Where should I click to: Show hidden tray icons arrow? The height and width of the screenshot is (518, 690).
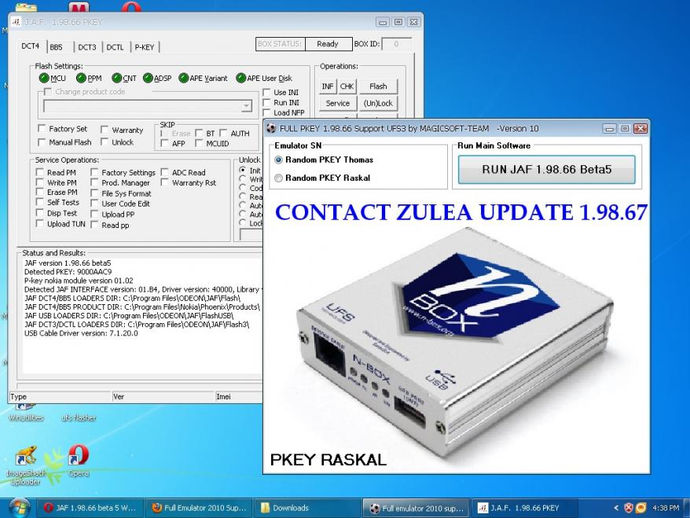pos(616,508)
